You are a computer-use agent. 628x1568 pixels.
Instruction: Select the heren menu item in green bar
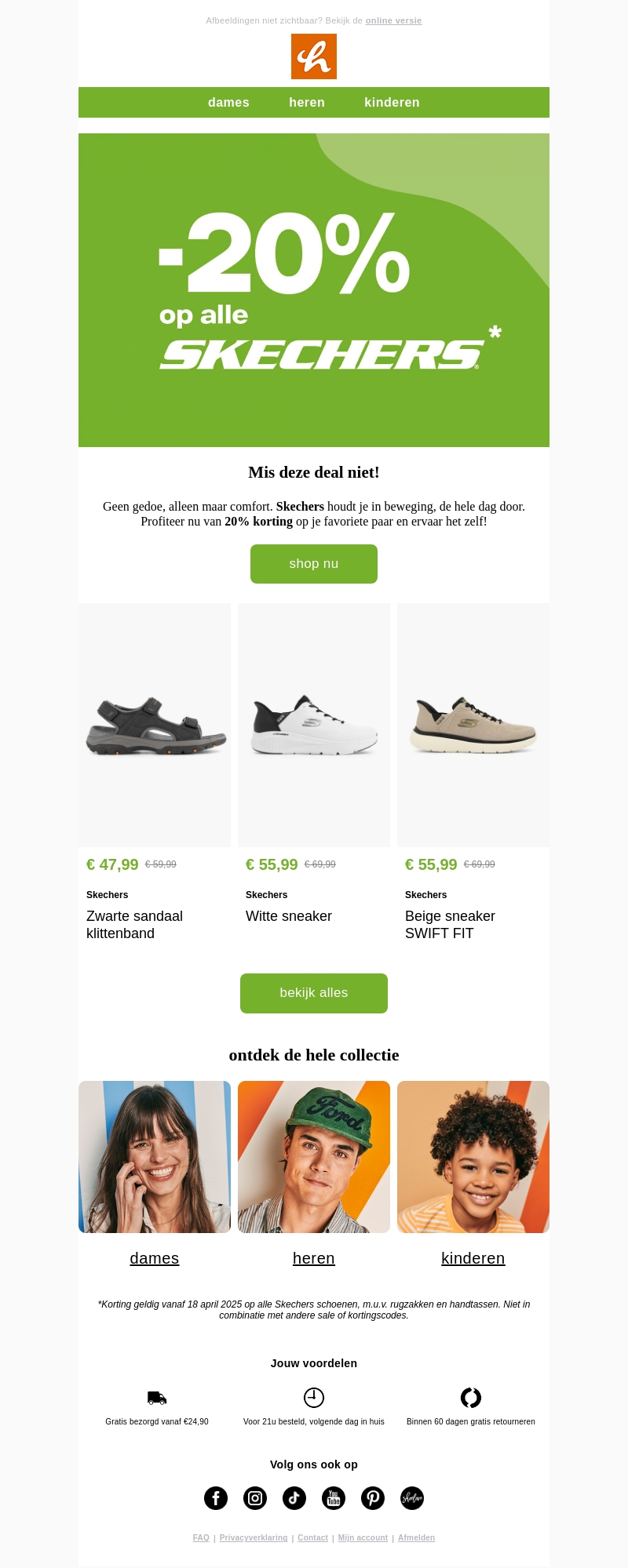[x=307, y=103]
